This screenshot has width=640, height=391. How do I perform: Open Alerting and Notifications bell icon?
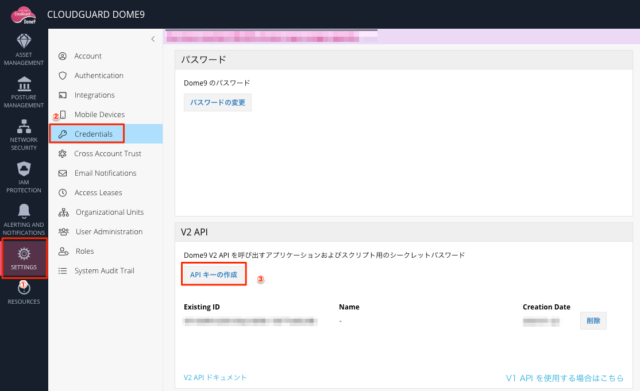[24, 211]
